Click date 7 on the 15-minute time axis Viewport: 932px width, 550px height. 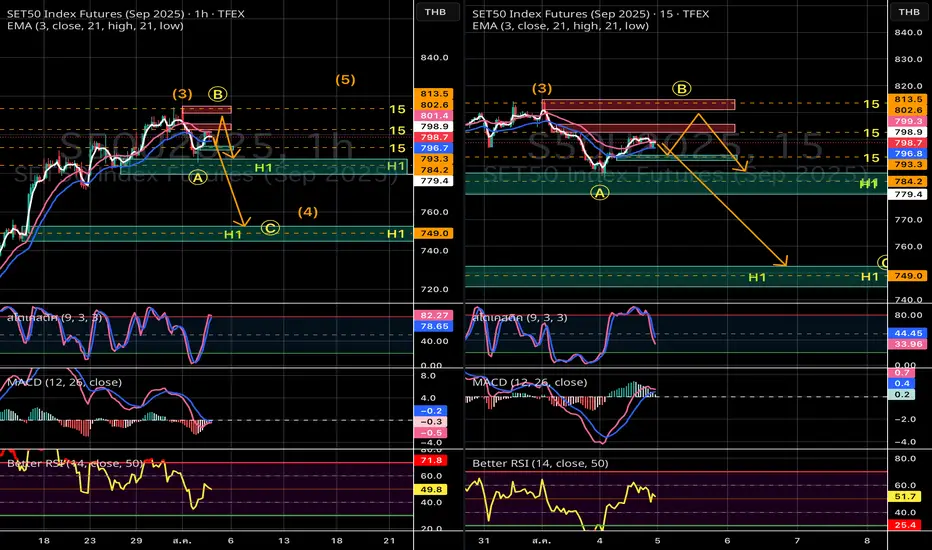(x=798, y=540)
